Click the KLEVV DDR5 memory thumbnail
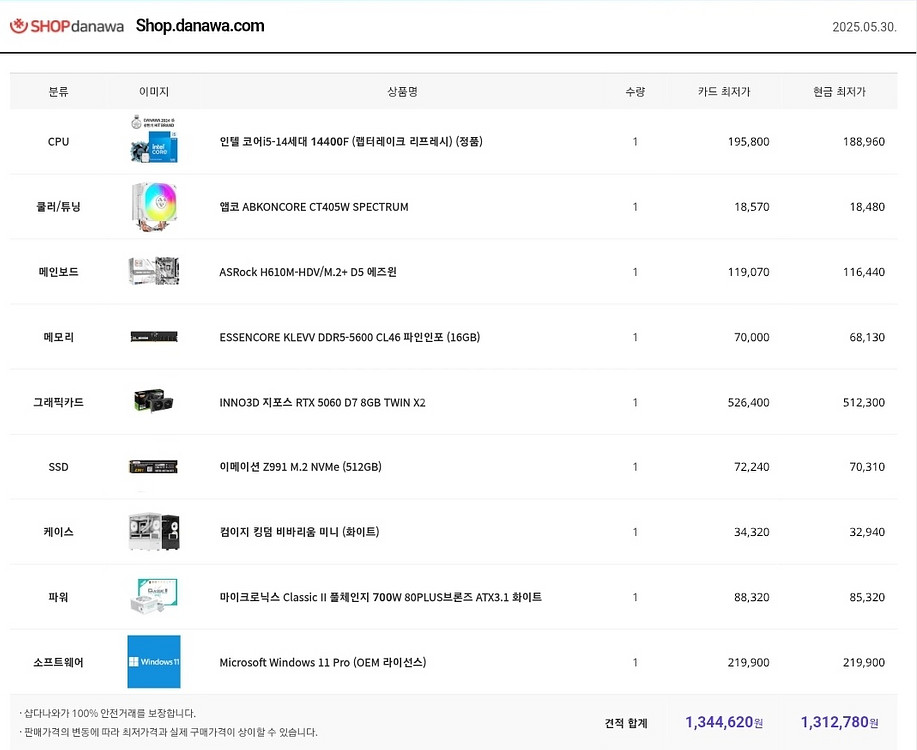The width and height of the screenshot is (917, 750). 154,337
